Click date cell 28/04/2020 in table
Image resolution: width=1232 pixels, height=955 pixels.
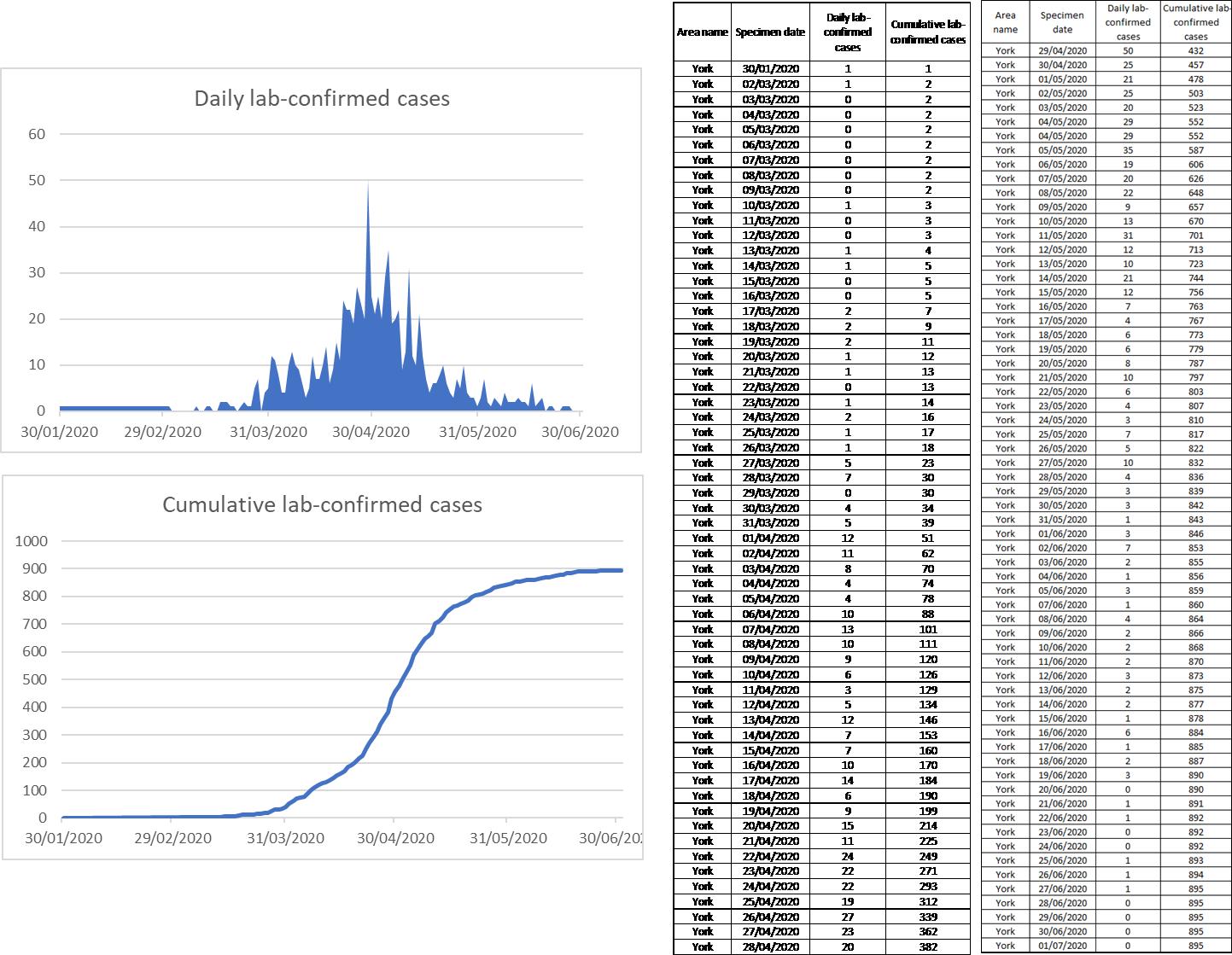pos(771,946)
